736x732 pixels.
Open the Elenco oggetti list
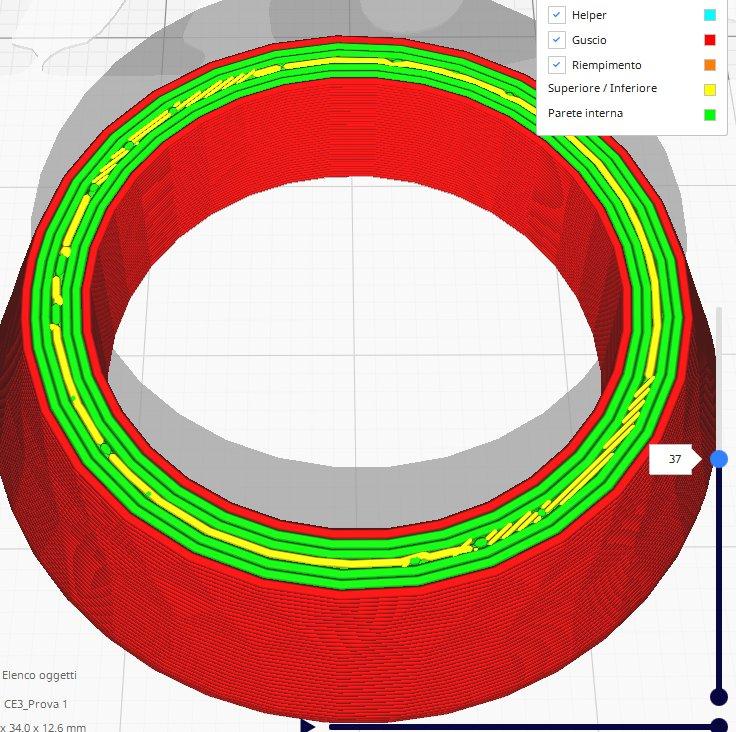(x=39, y=675)
